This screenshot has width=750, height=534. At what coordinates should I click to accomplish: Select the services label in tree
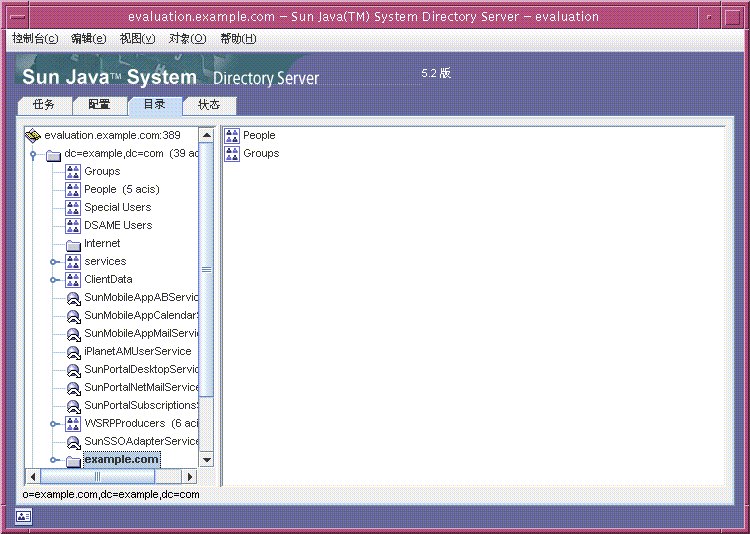pyautogui.click(x=105, y=261)
